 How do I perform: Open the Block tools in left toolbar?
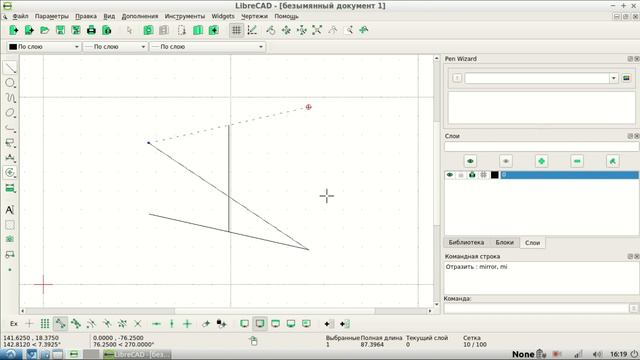10,254
